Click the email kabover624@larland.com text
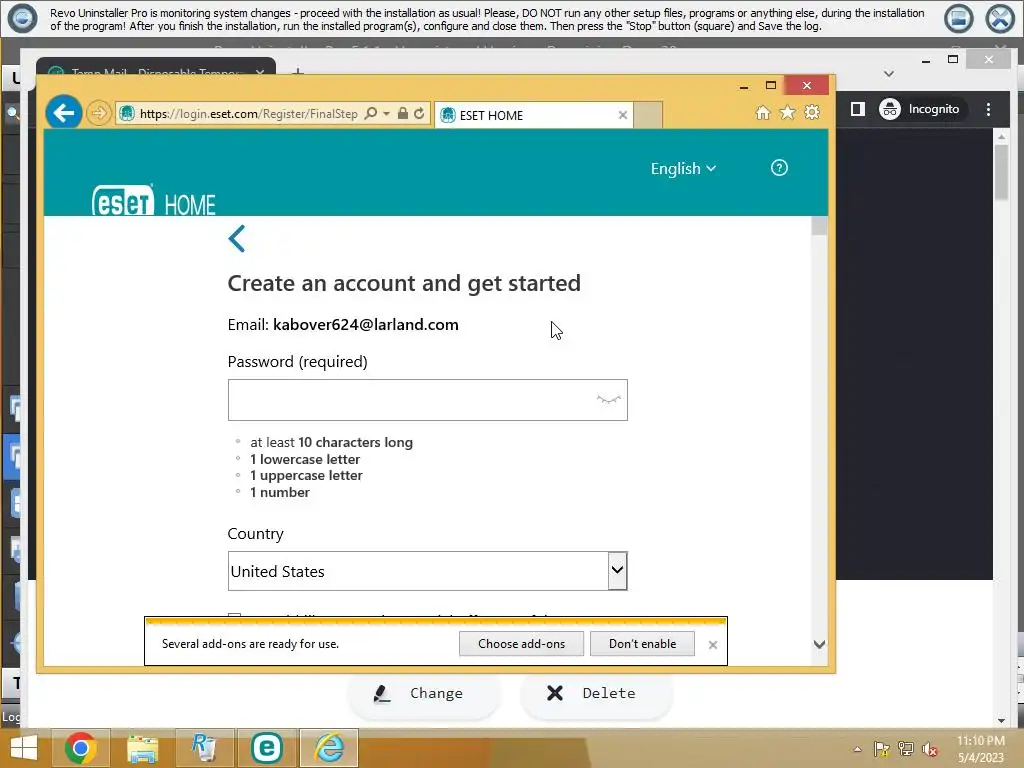 click(366, 325)
